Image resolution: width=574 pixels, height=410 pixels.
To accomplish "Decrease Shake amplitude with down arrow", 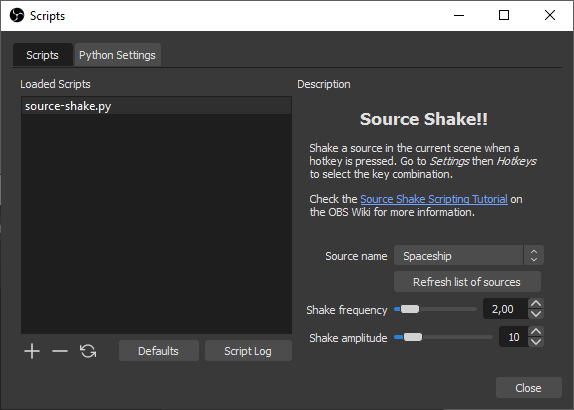I will pos(536,342).
